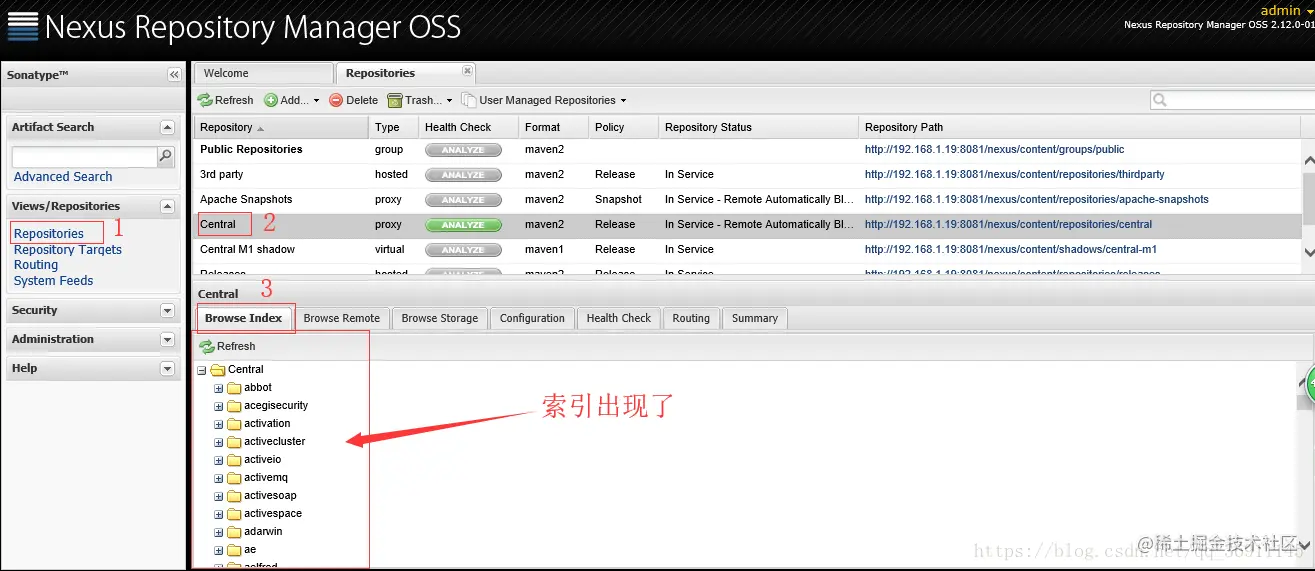Click the Artifact Search magnifier icon
Viewport: 1315px width, 571px height.
click(x=166, y=156)
